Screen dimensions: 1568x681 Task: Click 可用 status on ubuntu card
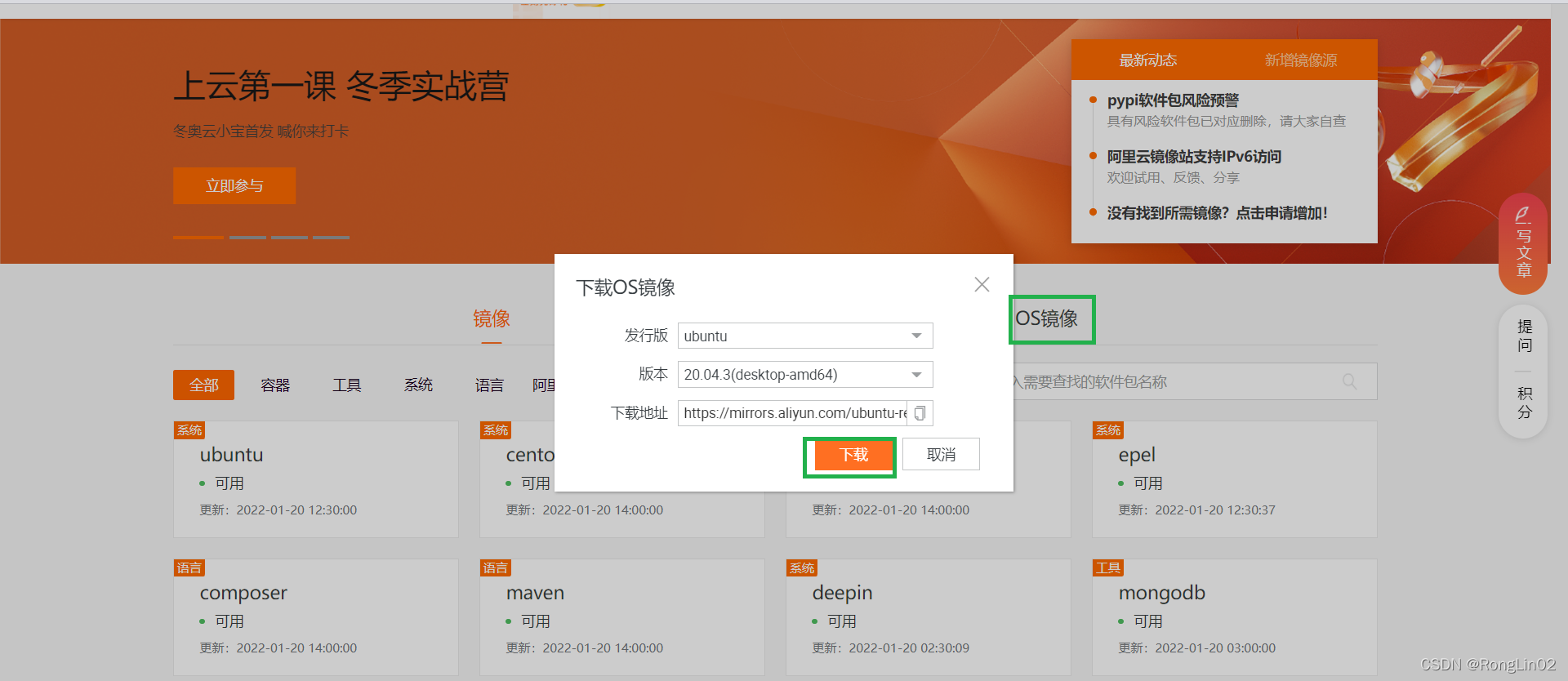[222, 483]
